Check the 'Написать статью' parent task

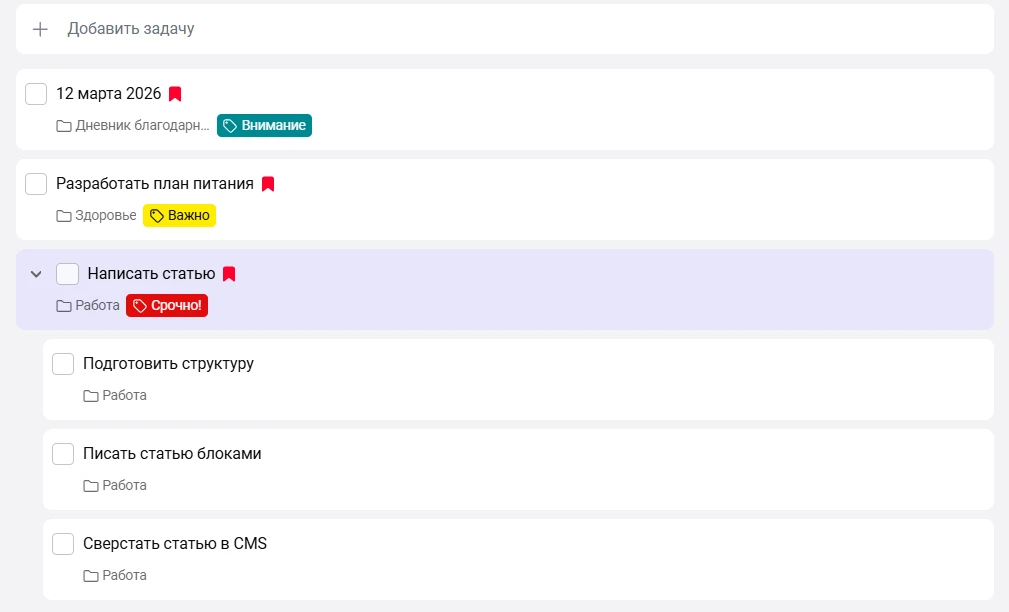point(67,274)
